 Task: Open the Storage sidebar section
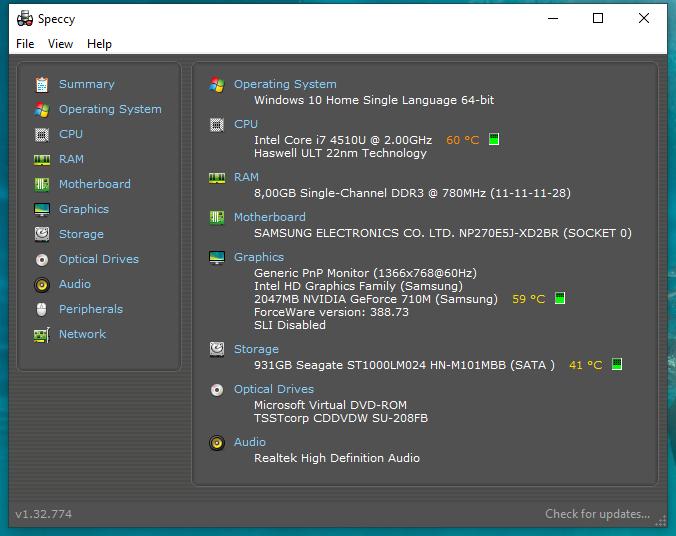[81, 234]
